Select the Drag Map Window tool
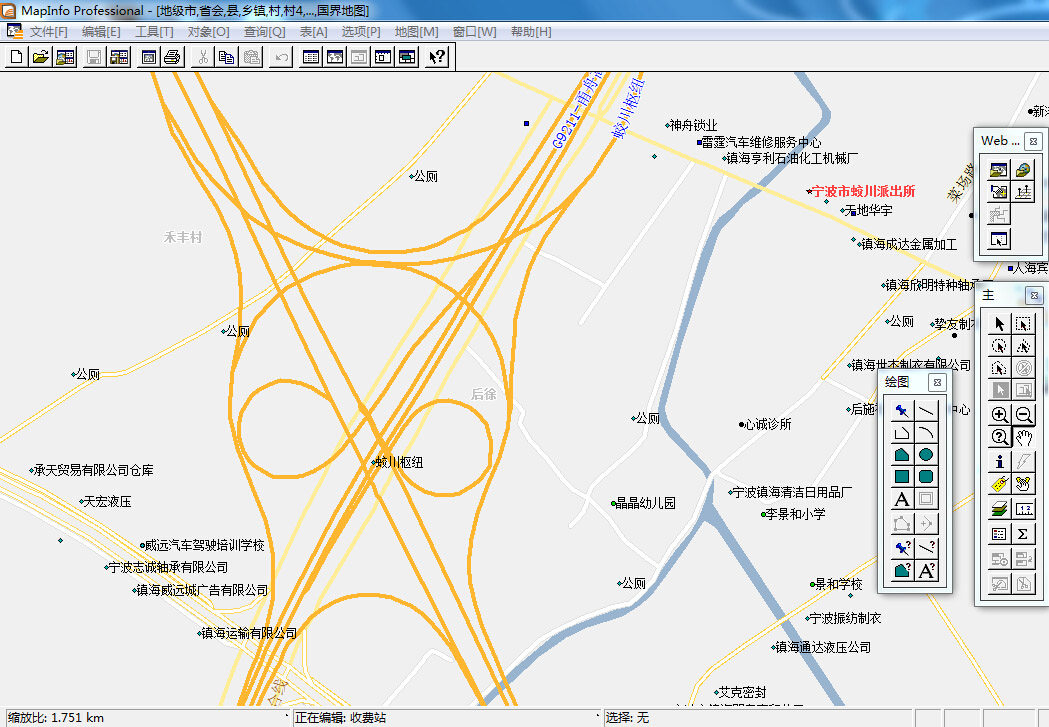The height and width of the screenshot is (727, 1049). [1023, 484]
